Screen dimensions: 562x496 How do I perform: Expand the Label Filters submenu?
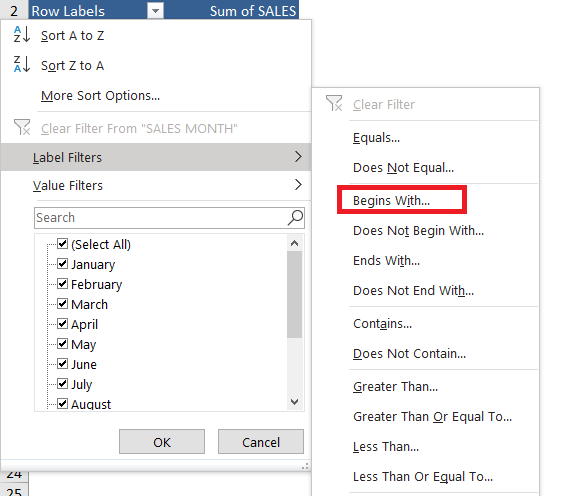(156, 157)
